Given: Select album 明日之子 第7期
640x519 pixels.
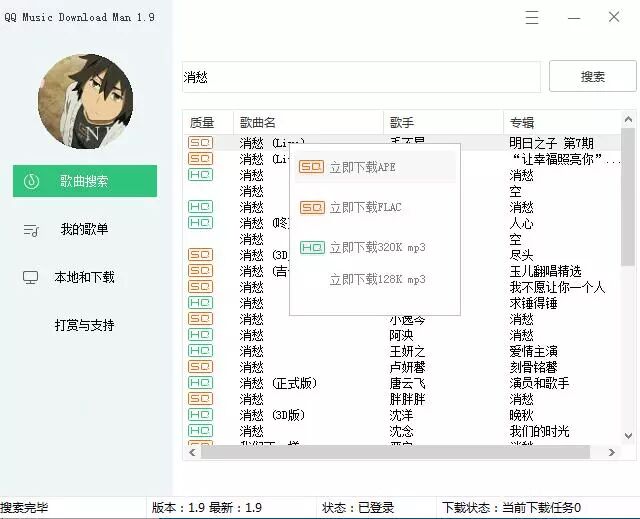Looking at the screenshot, I should (x=551, y=143).
